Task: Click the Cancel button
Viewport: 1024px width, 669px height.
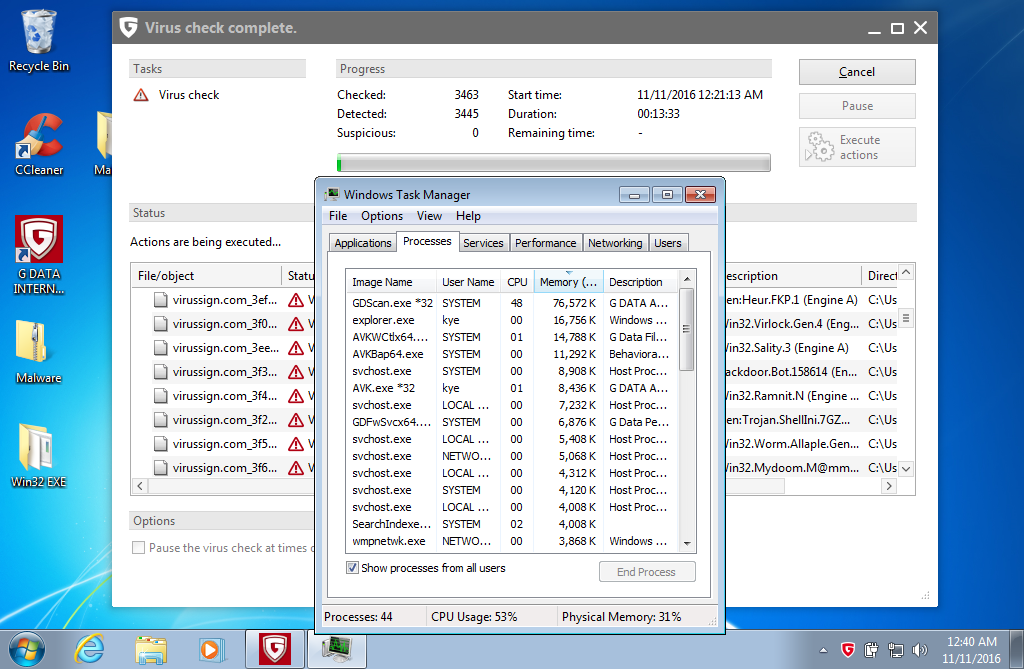Action: tap(856, 72)
